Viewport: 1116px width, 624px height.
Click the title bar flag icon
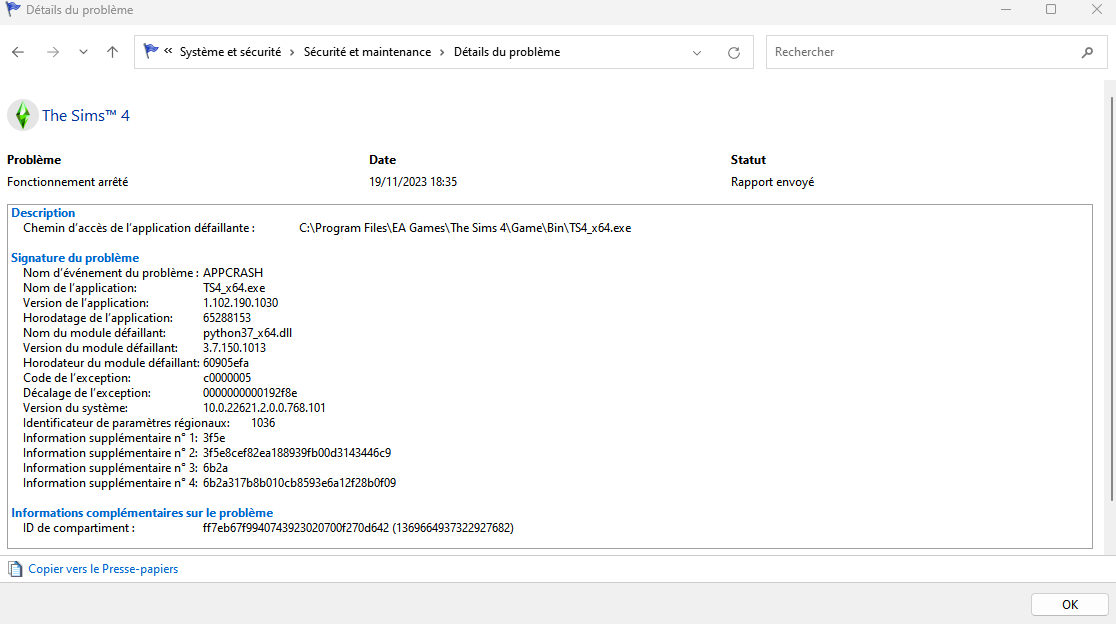tap(13, 9)
